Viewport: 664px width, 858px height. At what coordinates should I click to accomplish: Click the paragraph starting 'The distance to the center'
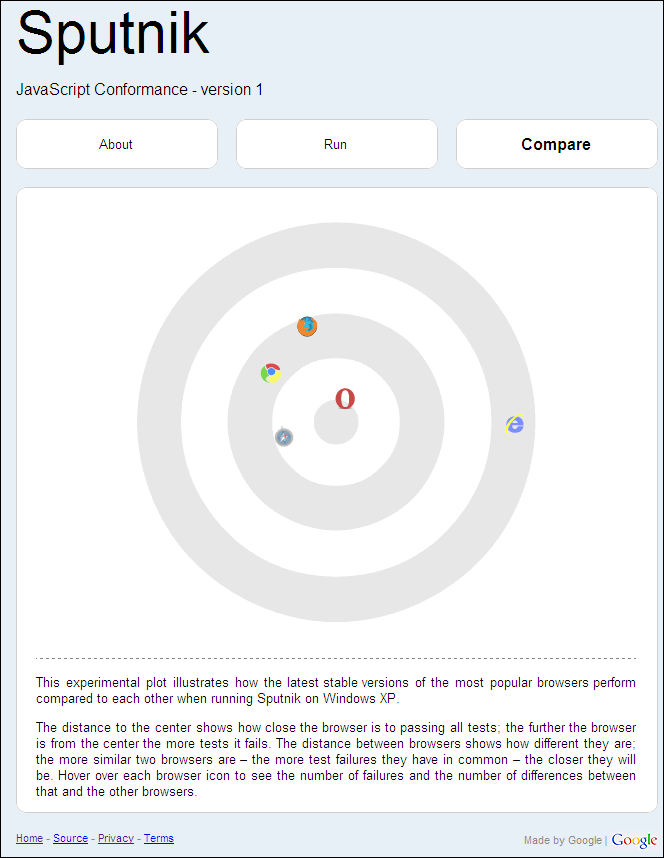pyautogui.click(x=336, y=760)
